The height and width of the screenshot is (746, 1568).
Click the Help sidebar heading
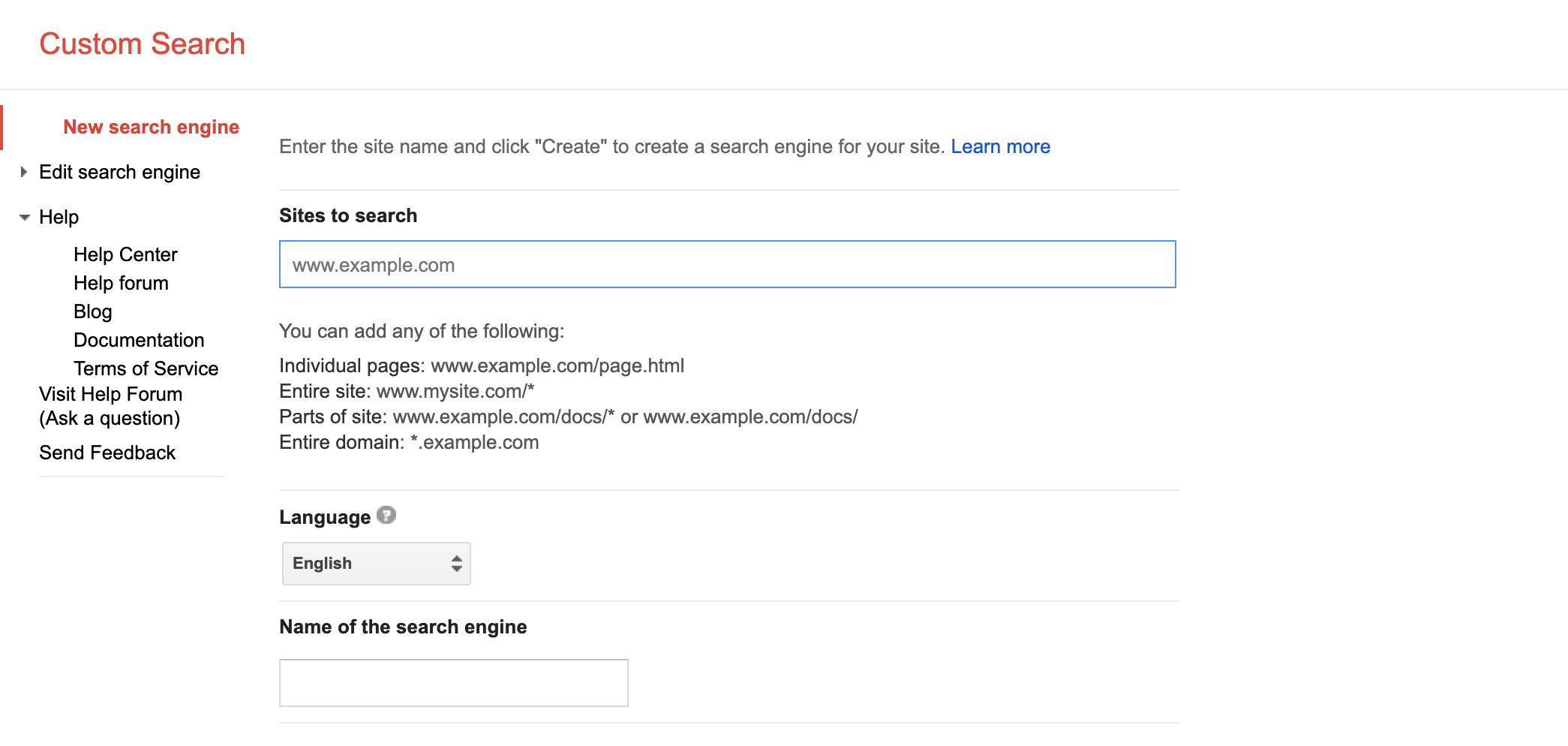59,217
